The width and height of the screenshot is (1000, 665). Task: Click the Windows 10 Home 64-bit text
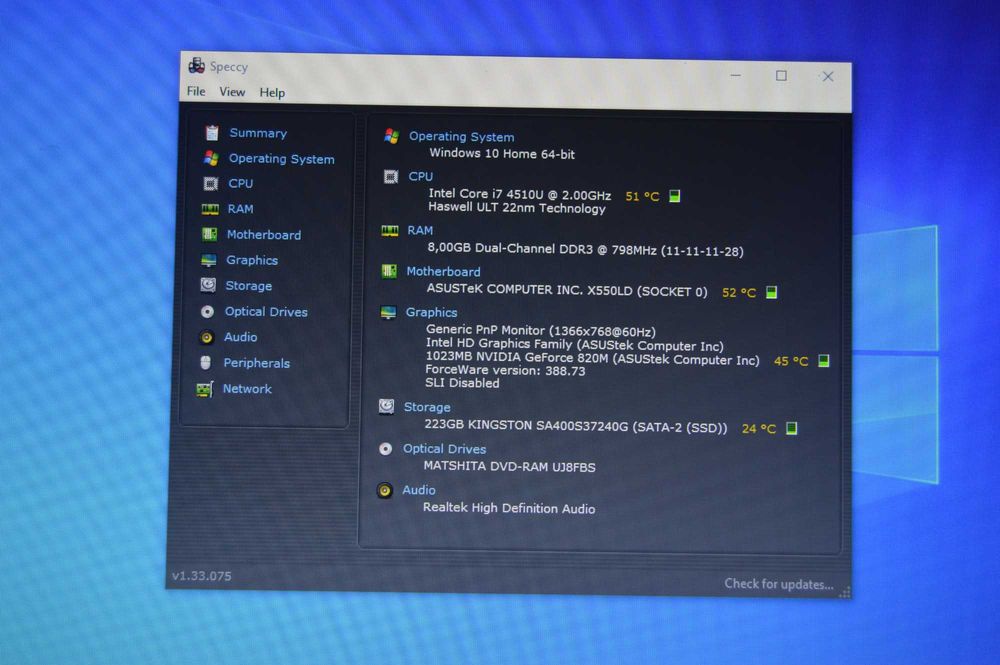click(x=502, y=154)
